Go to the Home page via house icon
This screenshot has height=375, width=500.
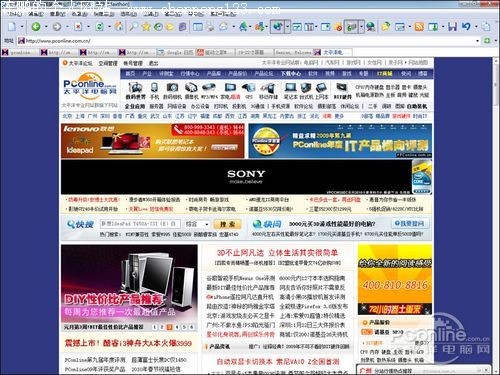pos(118,26)
